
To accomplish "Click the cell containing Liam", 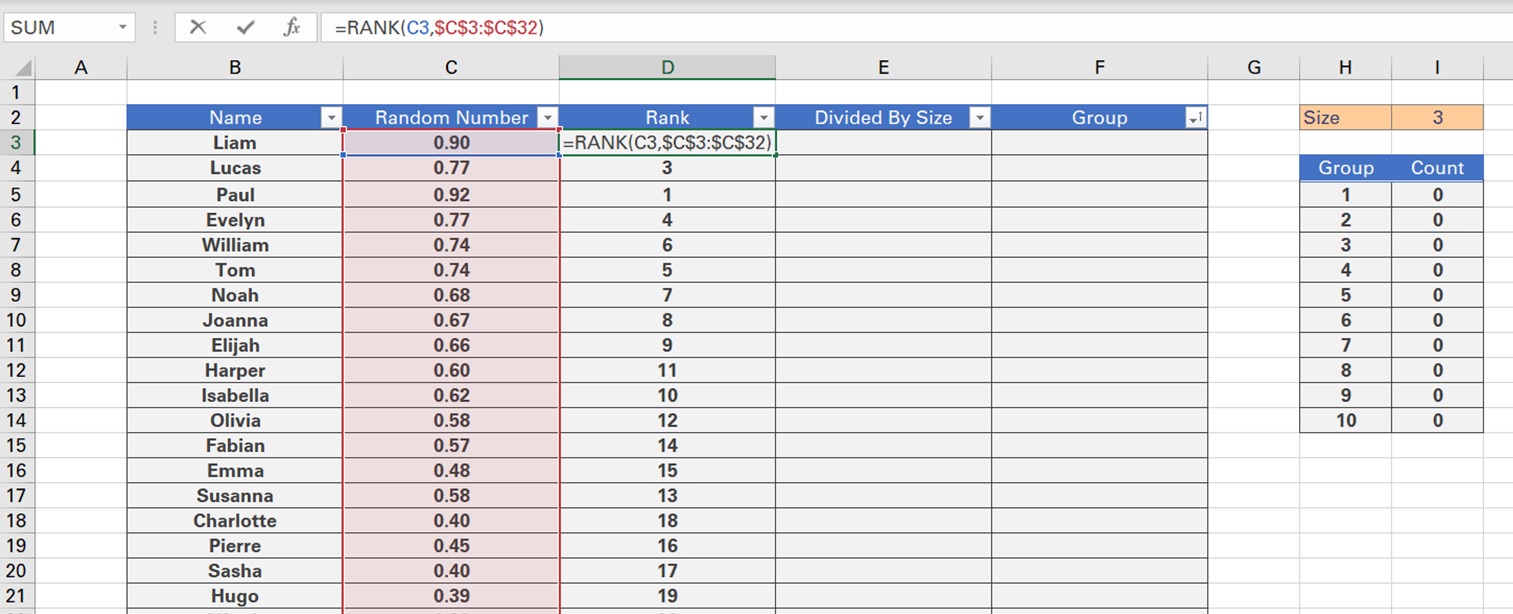I will pos(234,142).
